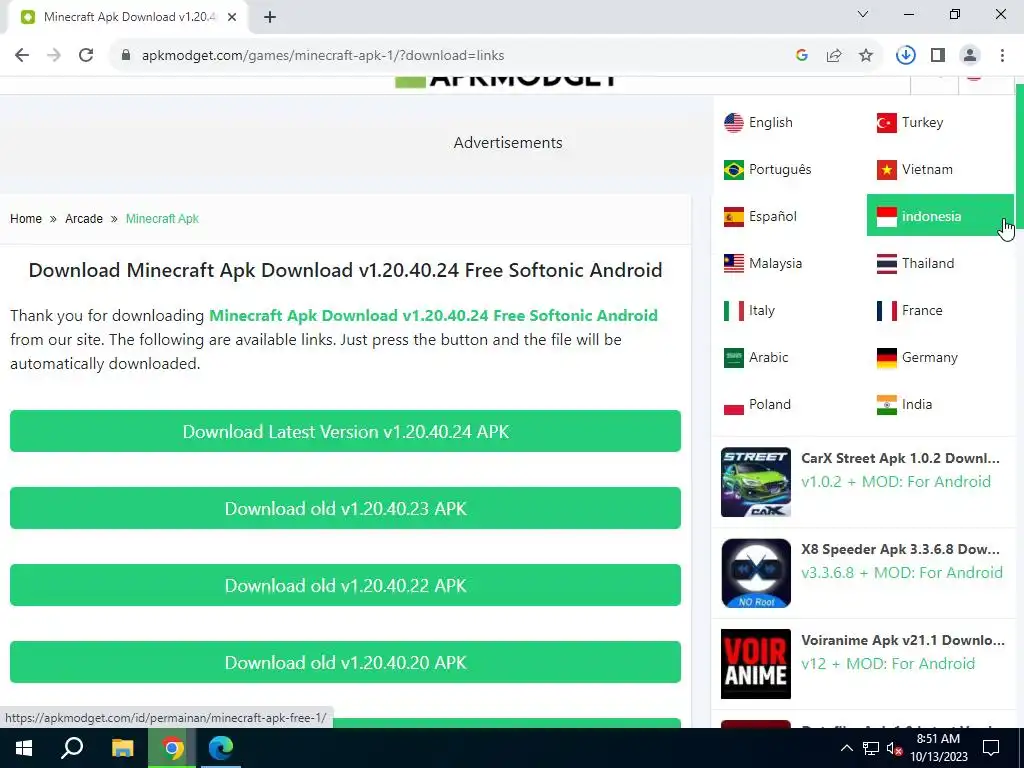Open the Chrome profile avatar
This screenshot has height=768, width=1024.
click(x=970, y=56)
